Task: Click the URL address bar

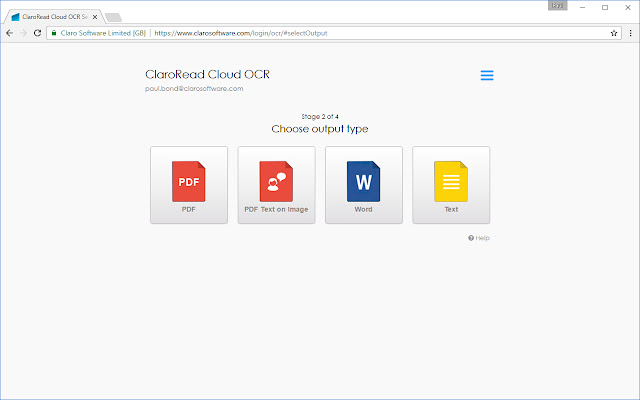Action: point(334,33)
